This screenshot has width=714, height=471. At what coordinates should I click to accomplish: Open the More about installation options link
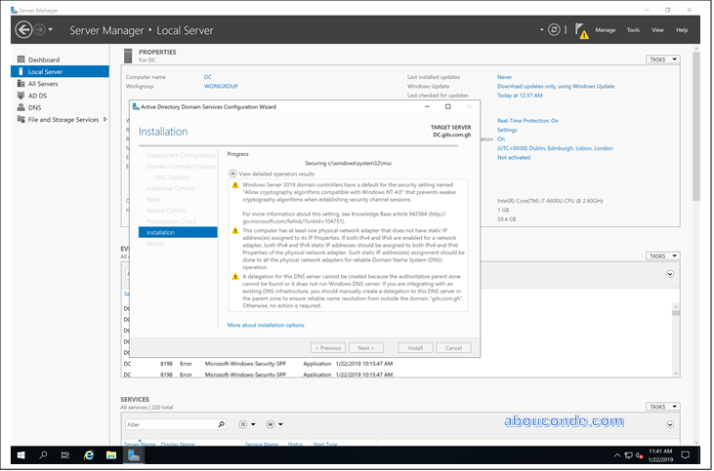[266, 325]
